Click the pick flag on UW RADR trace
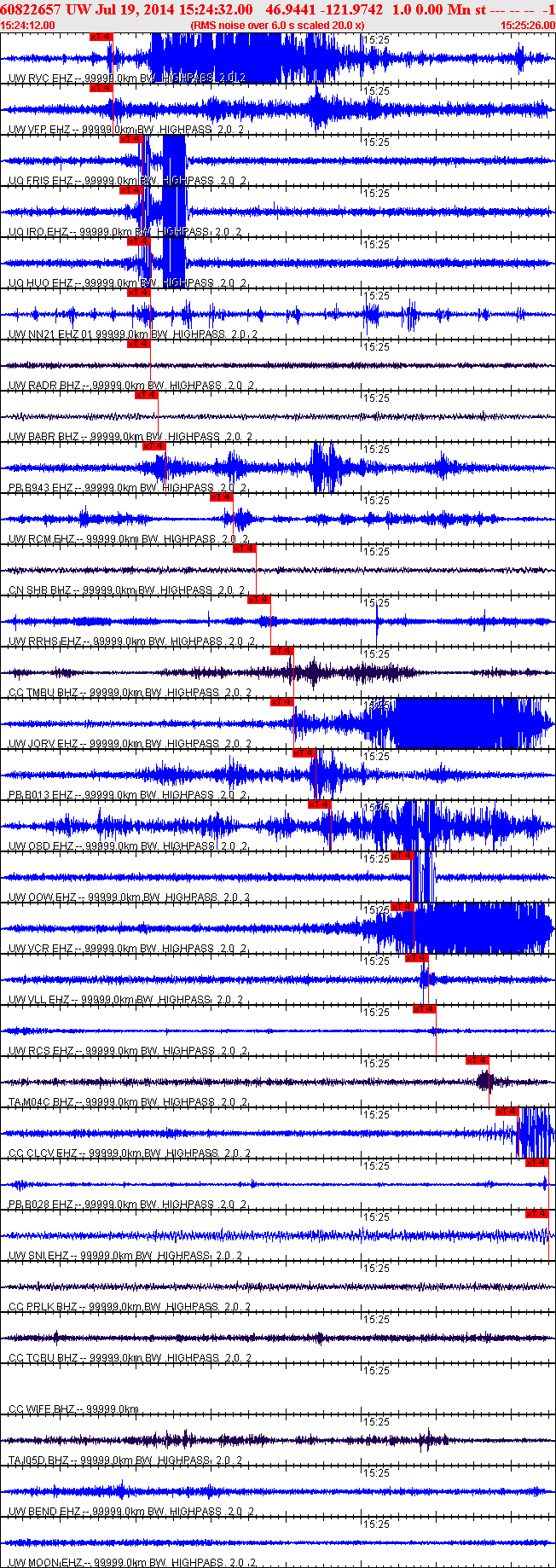Viewport: 556px width, 1568px height. coord(138,344)
